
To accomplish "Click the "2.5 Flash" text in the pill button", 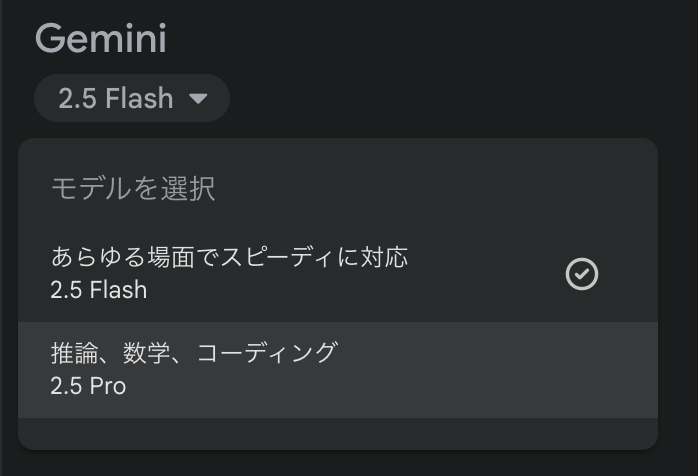I will [115, 99].
